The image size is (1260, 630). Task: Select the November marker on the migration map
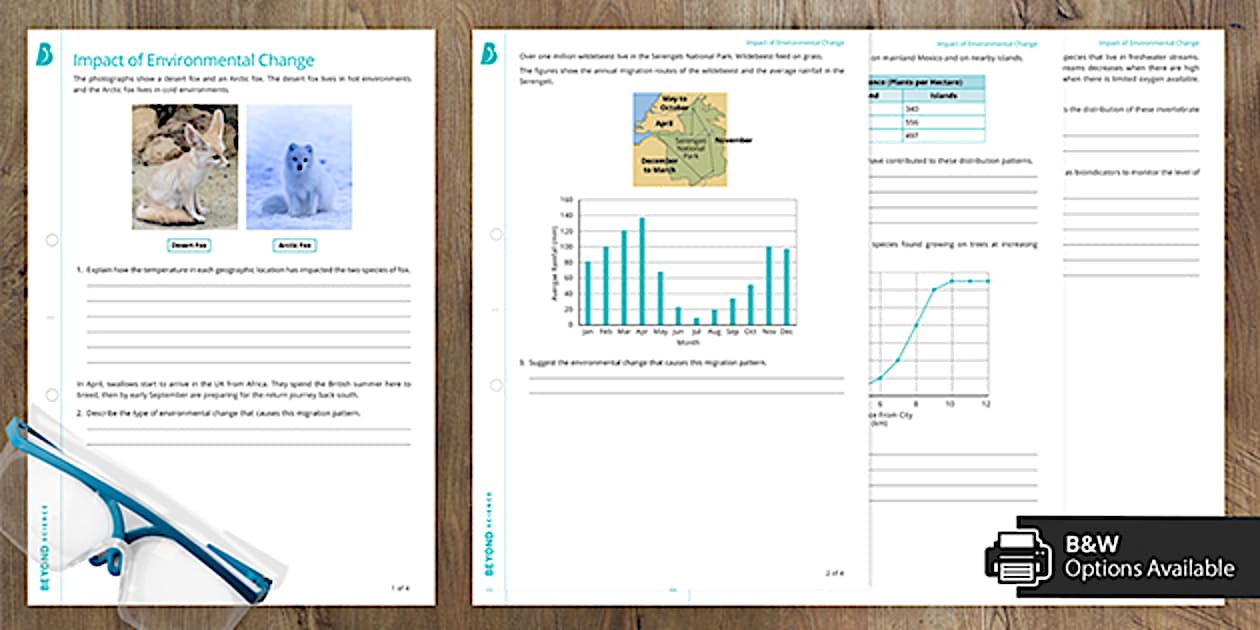(x=734, y=140)
